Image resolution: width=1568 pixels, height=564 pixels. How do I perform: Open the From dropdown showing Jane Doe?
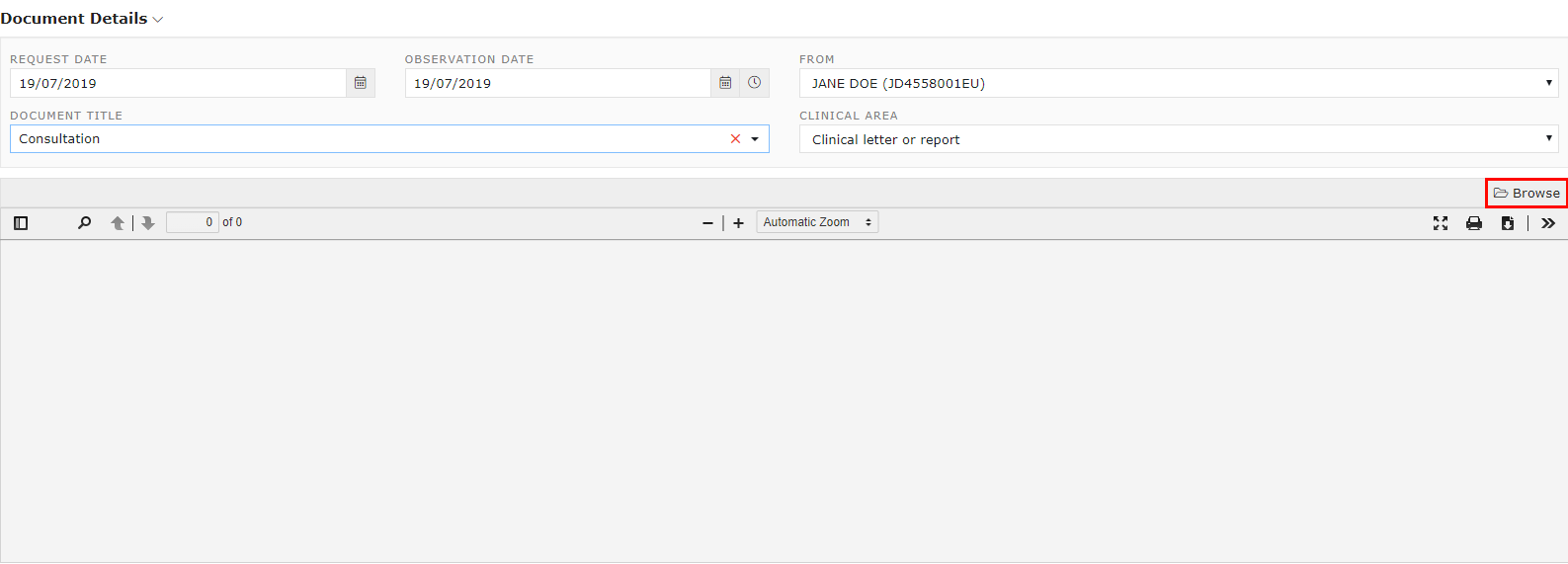click(x=1179, y=83)
